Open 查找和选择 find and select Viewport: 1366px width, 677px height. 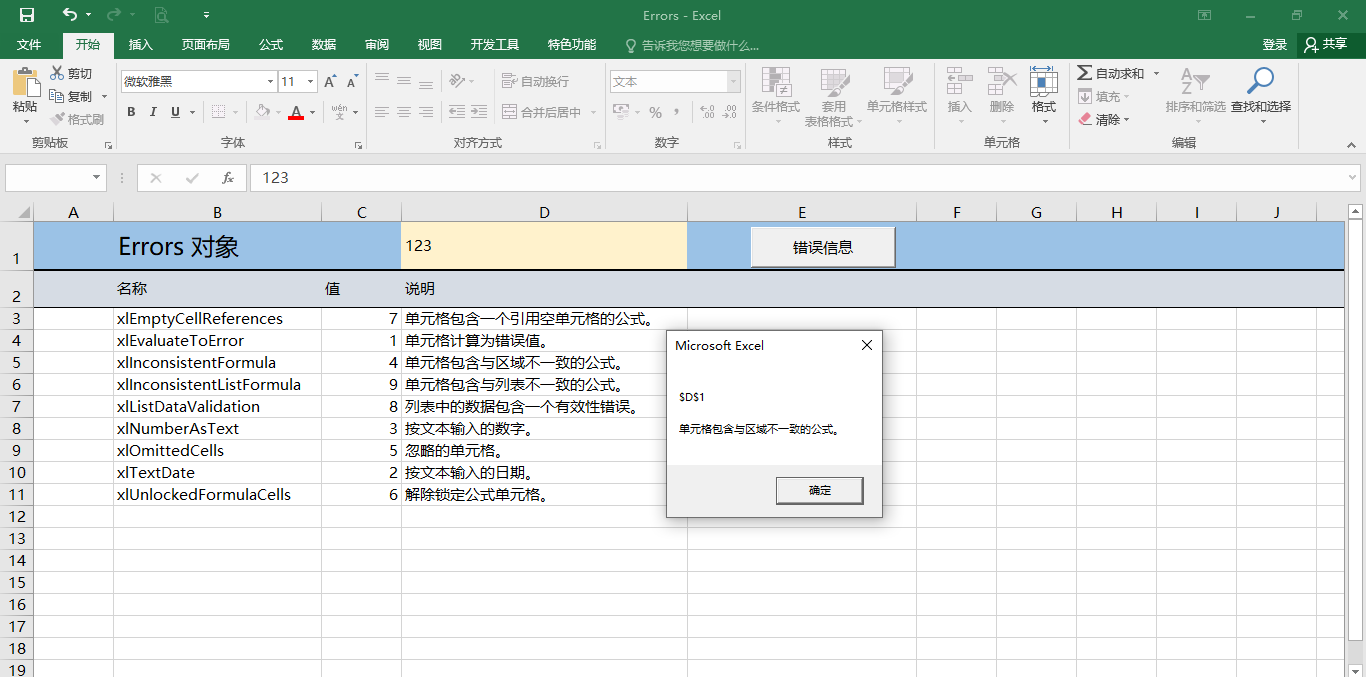1261,96
